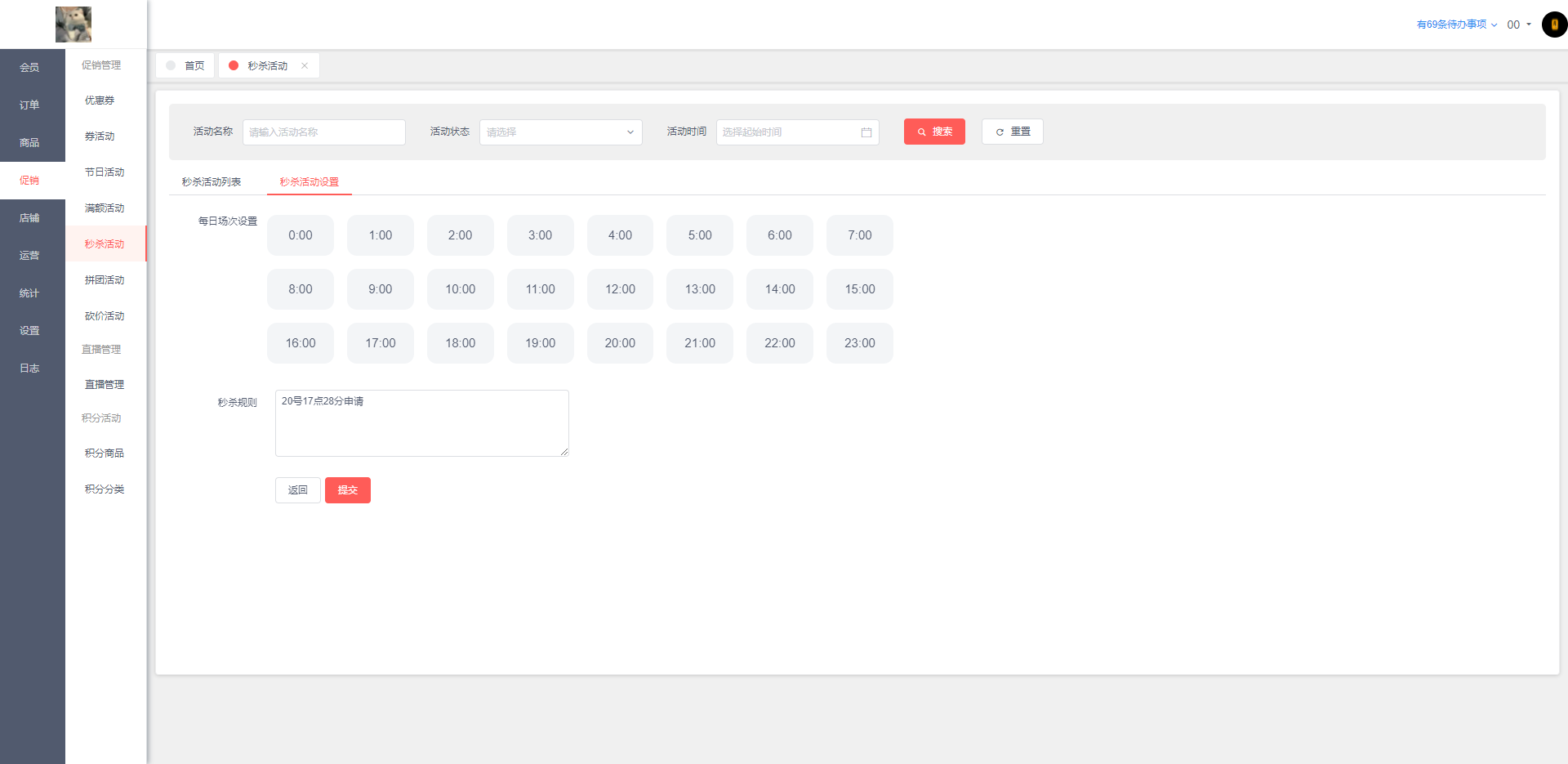
Task: Toggle the 6:00 time slot
Action: pyautogui.click(x=780, y=235)
